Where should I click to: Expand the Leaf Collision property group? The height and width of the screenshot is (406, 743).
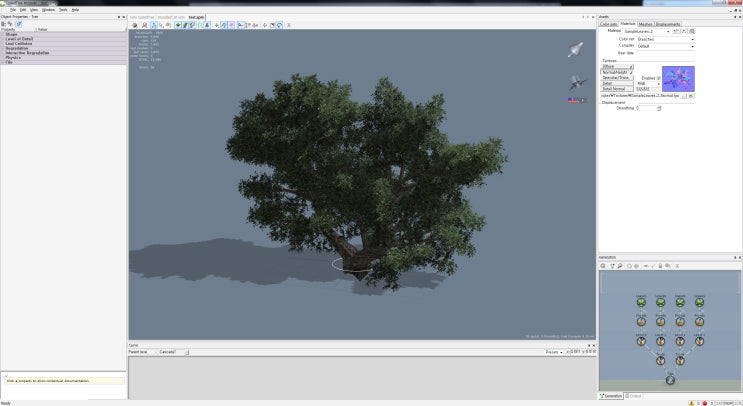coord(18,44)
